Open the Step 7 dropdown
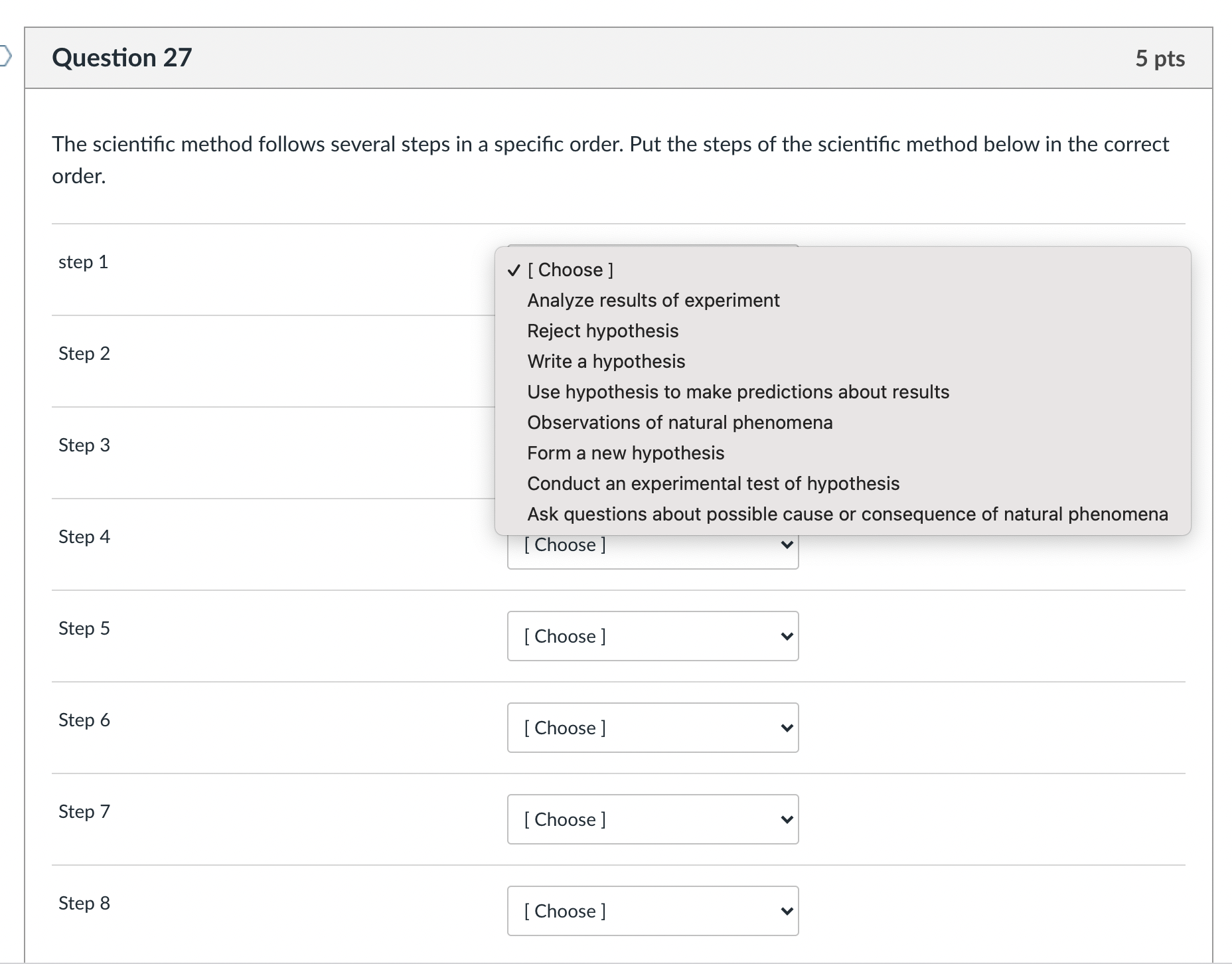This screenshot has width=1232, height=964. 653,819
